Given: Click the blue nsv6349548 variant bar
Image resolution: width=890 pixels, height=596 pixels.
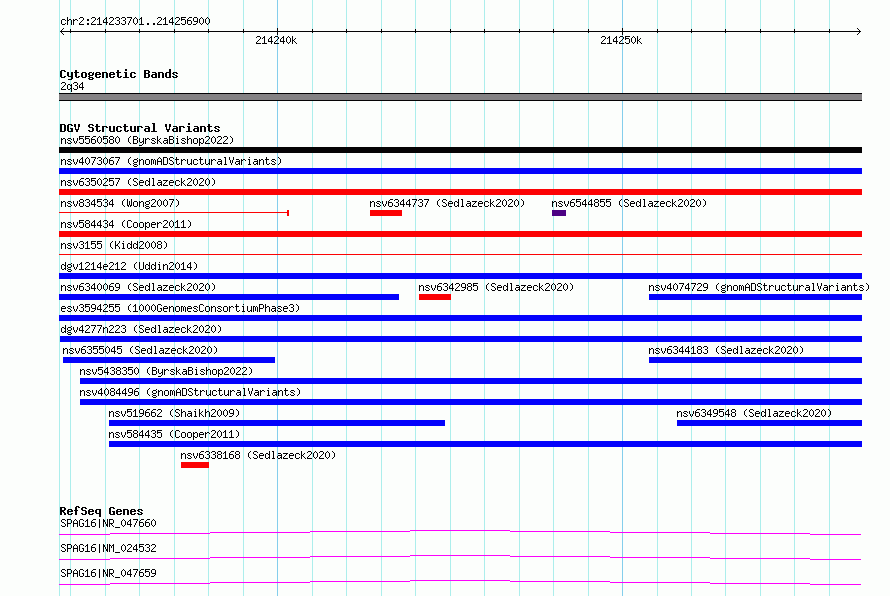Looking at the screenshot, I should (770, 423).
